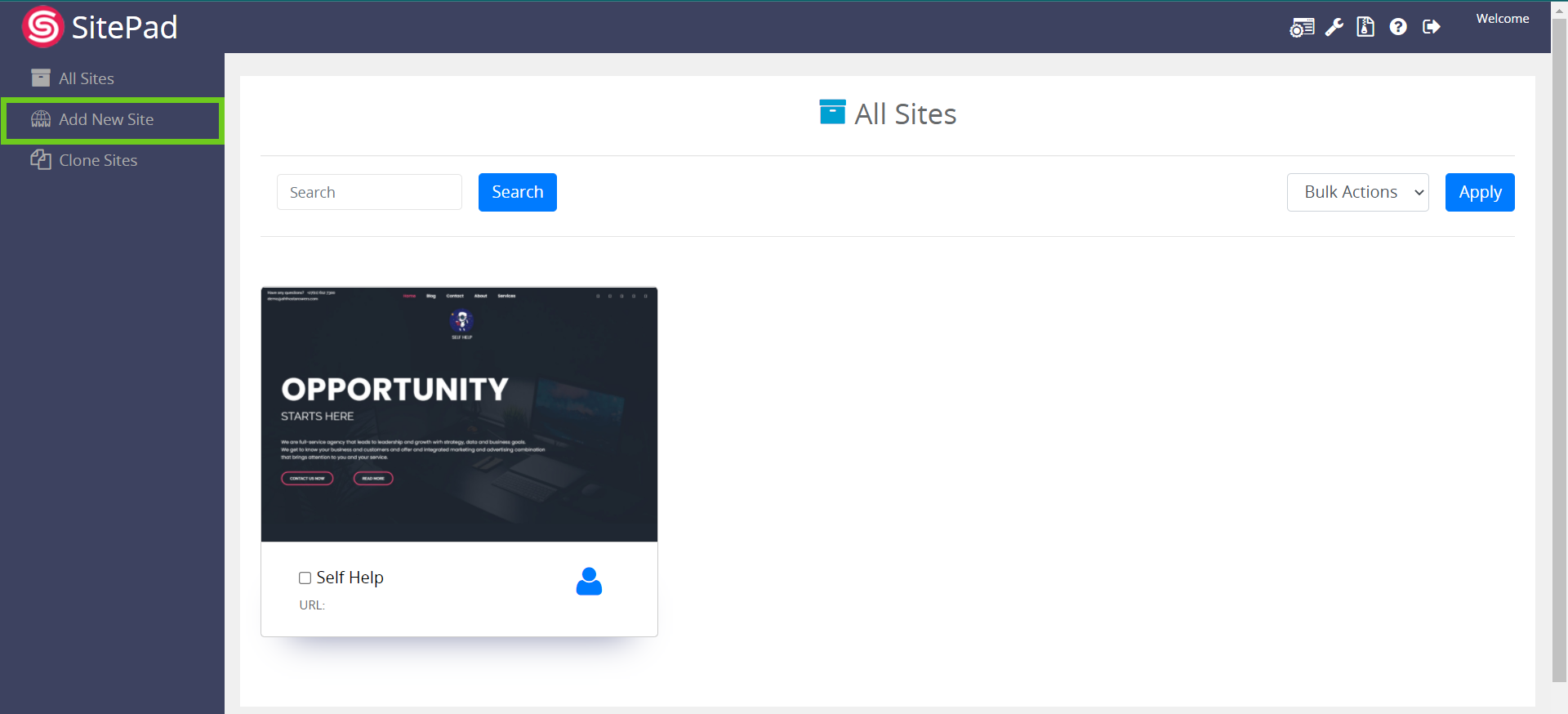Expand the Bulk Actions dropdown
This screenshot has height=714, width=1568.
(x=1357, y=192)
